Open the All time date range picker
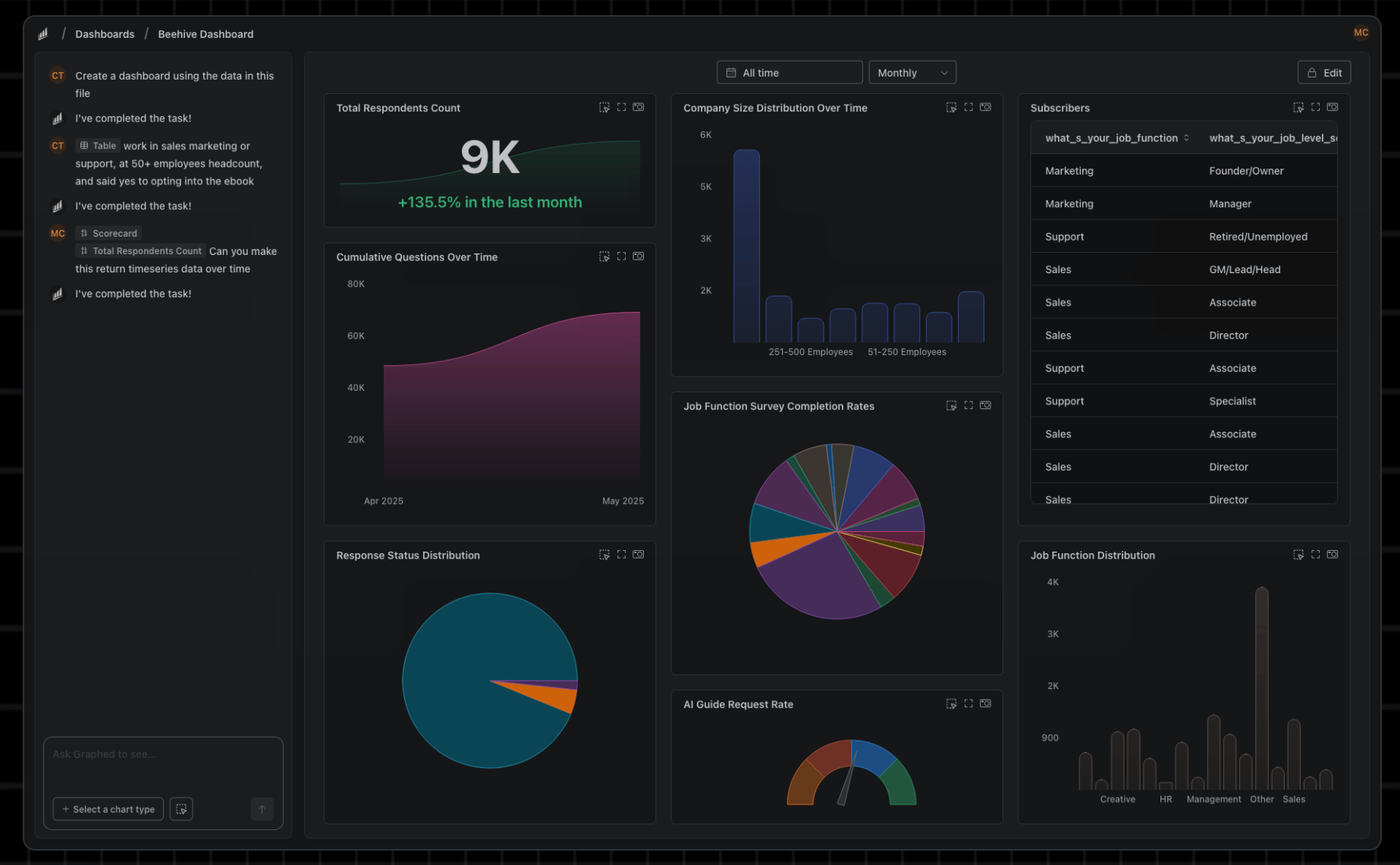 click(x=789, y=73)
